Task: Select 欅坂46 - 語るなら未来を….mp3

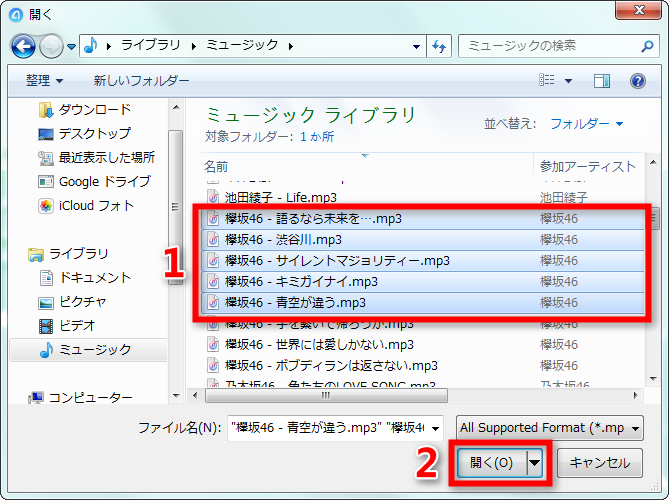Action: pos(422,218)
